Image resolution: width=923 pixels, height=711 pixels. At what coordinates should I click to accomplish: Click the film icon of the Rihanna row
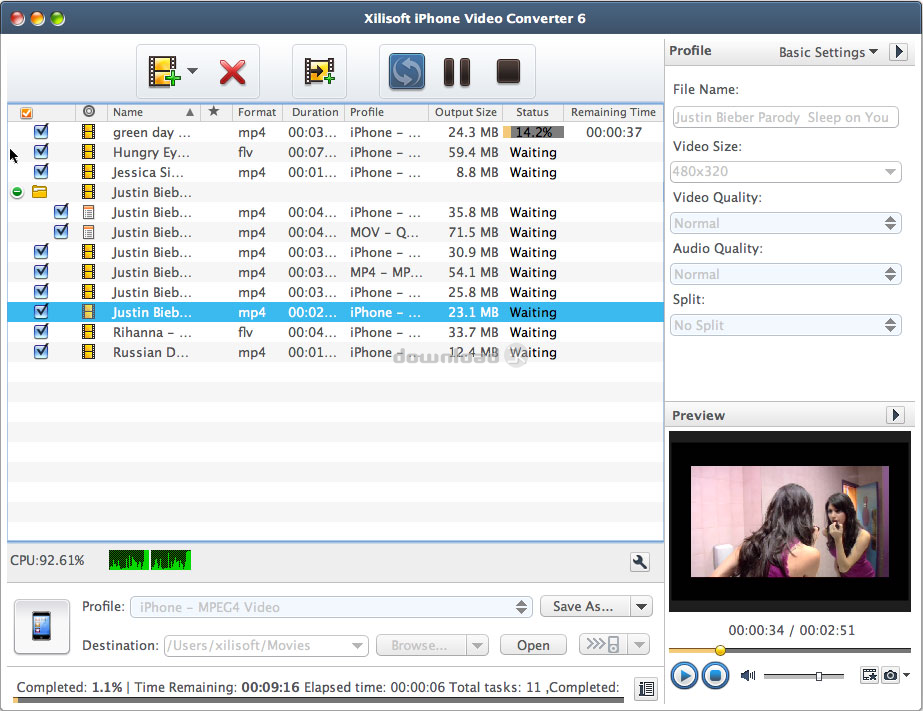(88, 332)
